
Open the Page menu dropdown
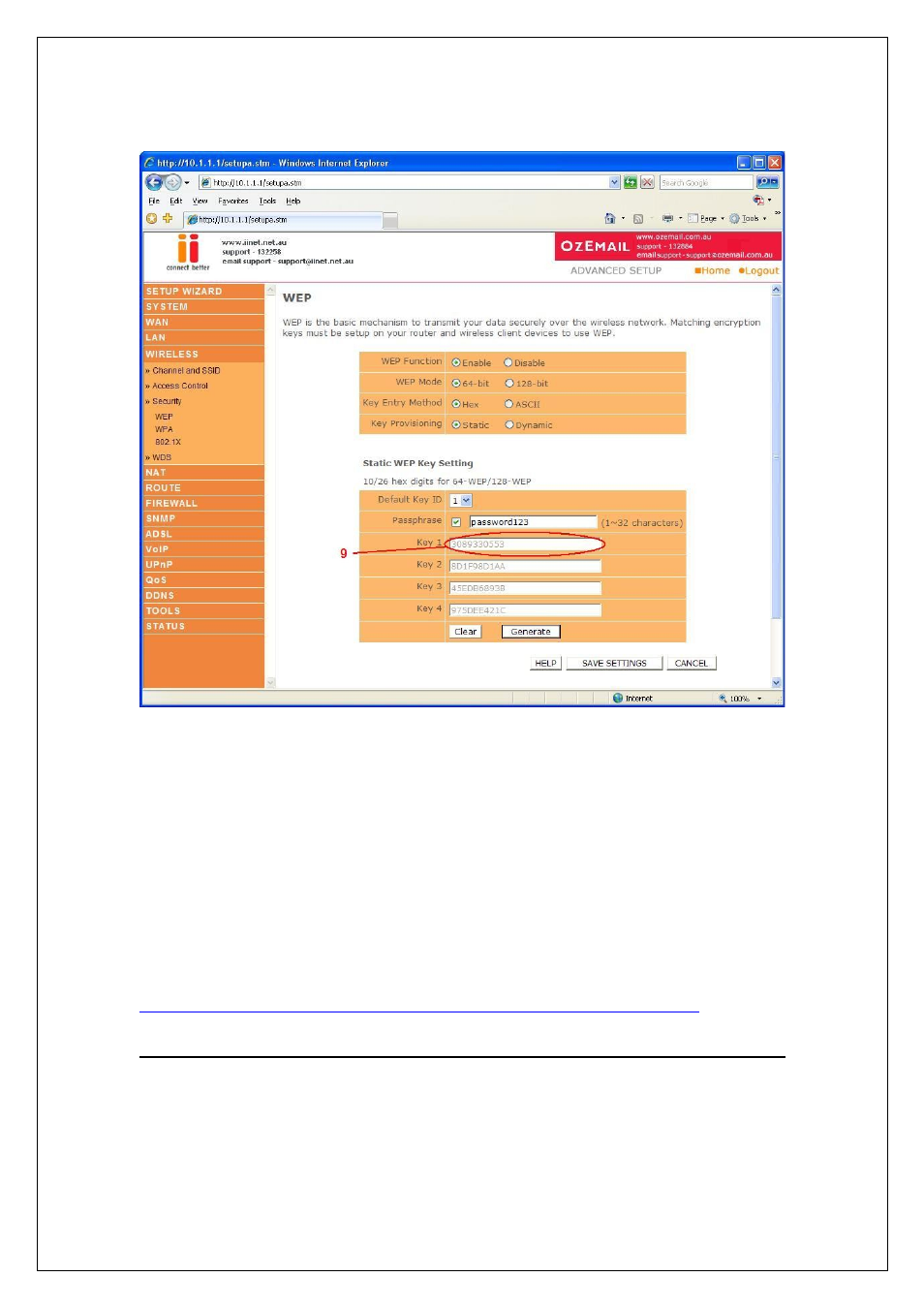(x=706, y=219)
